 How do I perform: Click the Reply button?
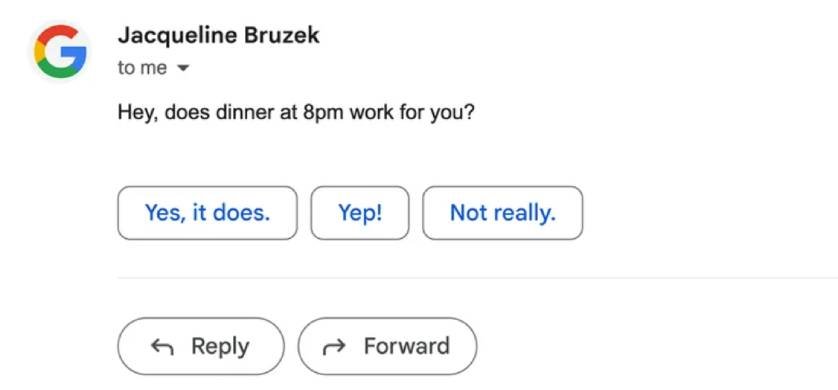[x=201, y=346]
